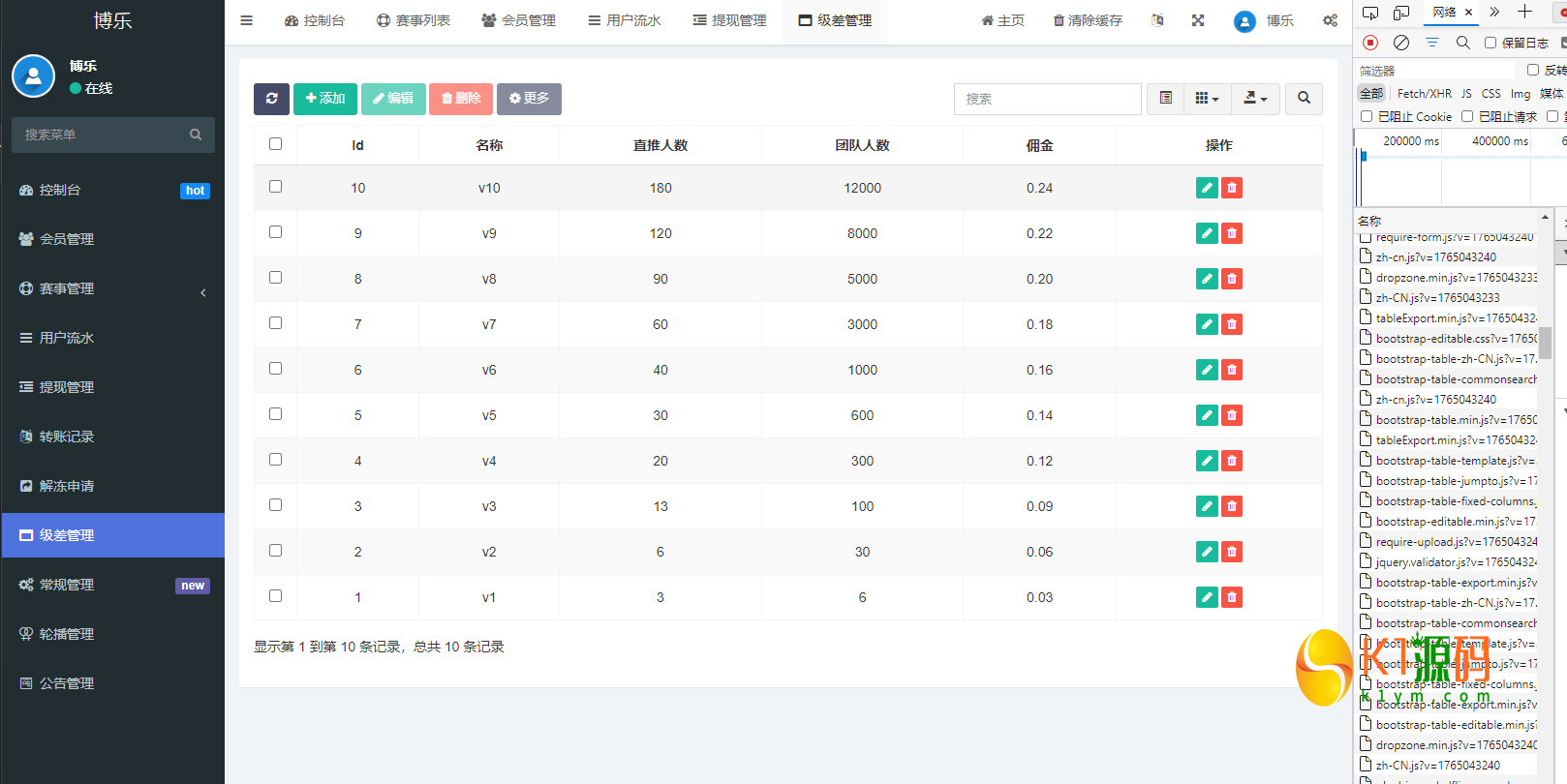Edit the v6 level row

click(1207, 370)
